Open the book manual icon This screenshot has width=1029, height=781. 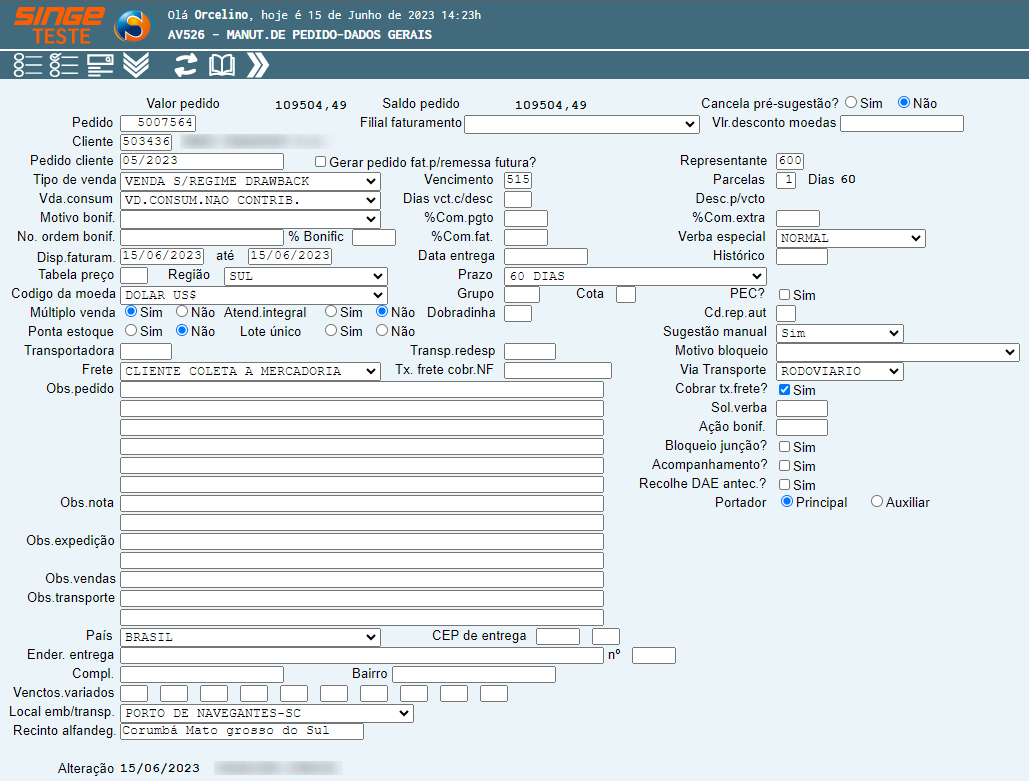click(x=222, y=65)
